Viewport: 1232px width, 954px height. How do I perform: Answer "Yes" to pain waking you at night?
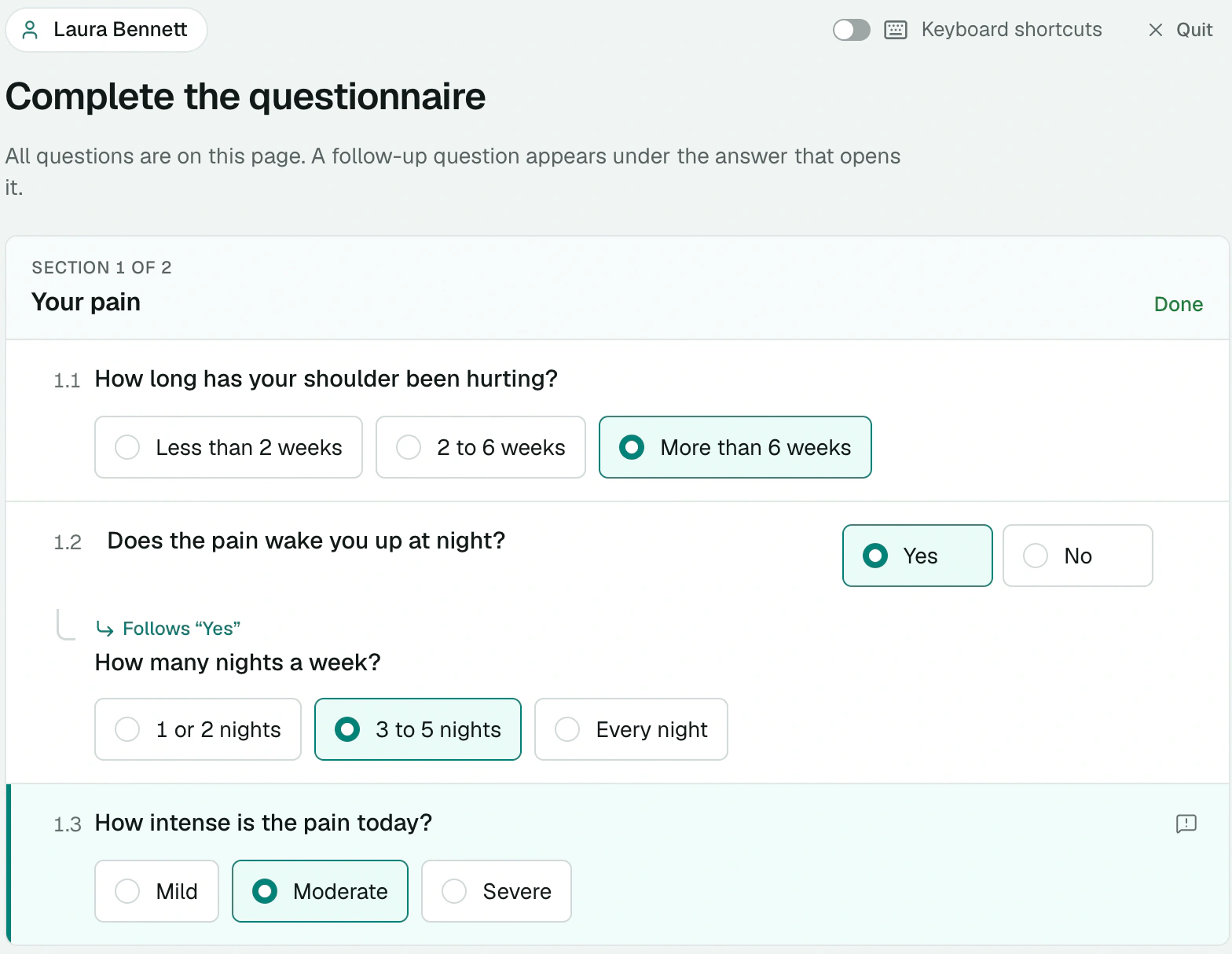coord(918,556)
